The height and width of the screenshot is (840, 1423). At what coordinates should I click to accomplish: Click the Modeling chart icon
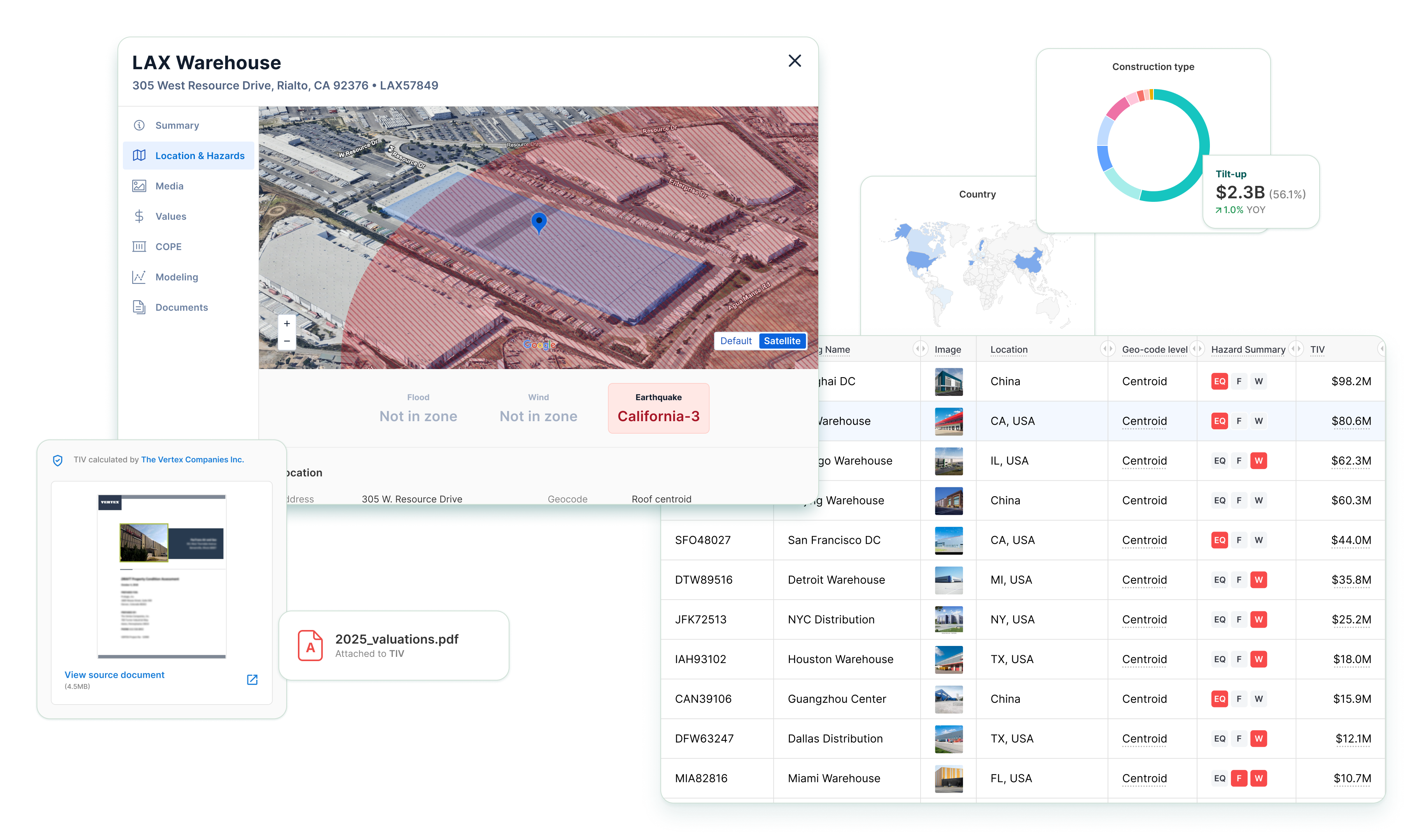(x=139, y=277)
